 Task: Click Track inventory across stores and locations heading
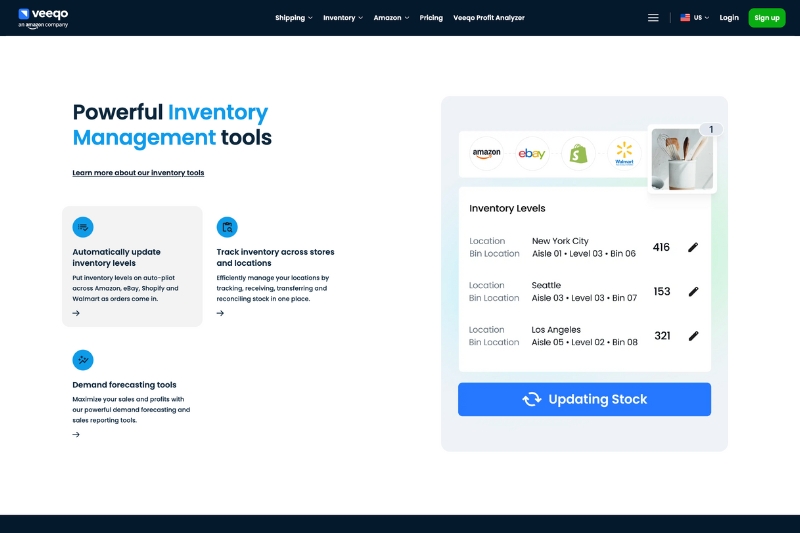tap(276, 258)
